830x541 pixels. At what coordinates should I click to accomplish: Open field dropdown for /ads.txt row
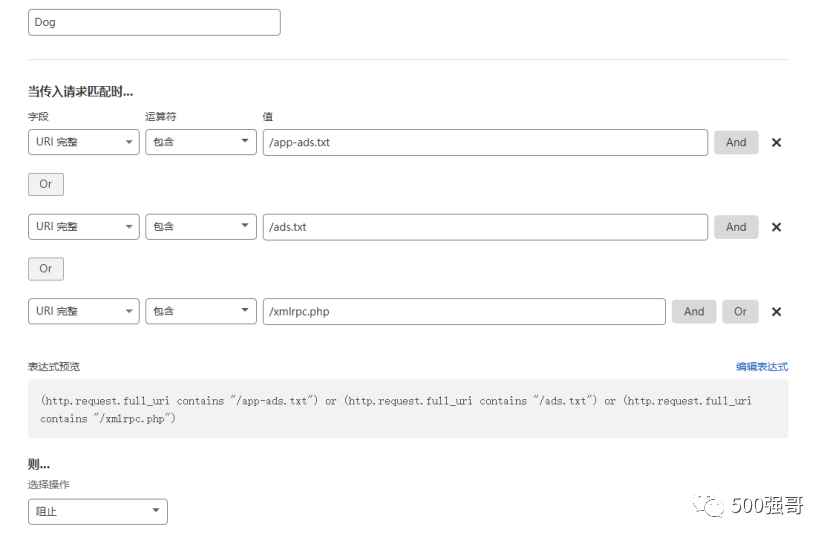pos(84,227)
